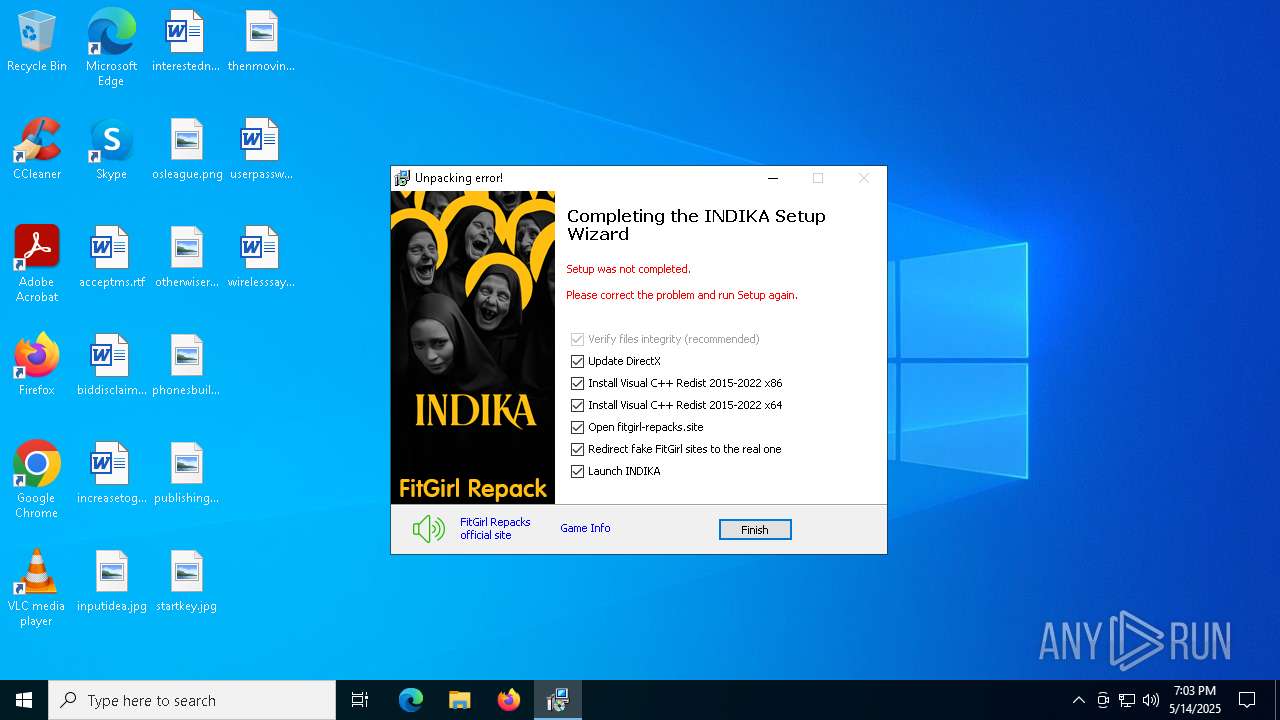Launch Adobe Acrobat desktop shortcut
Viewport: 1280px width, 720px height.
coord(37,264)
